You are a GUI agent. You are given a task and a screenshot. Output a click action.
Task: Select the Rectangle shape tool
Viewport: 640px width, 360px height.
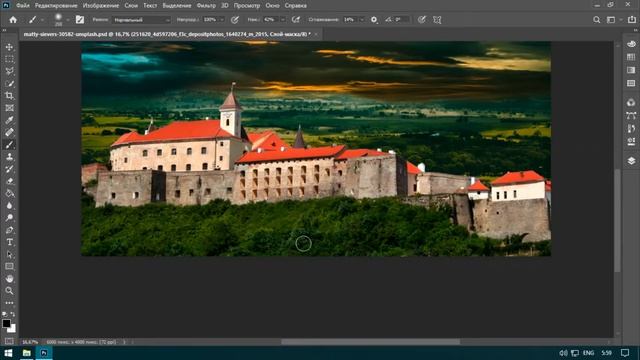[9, 267]
